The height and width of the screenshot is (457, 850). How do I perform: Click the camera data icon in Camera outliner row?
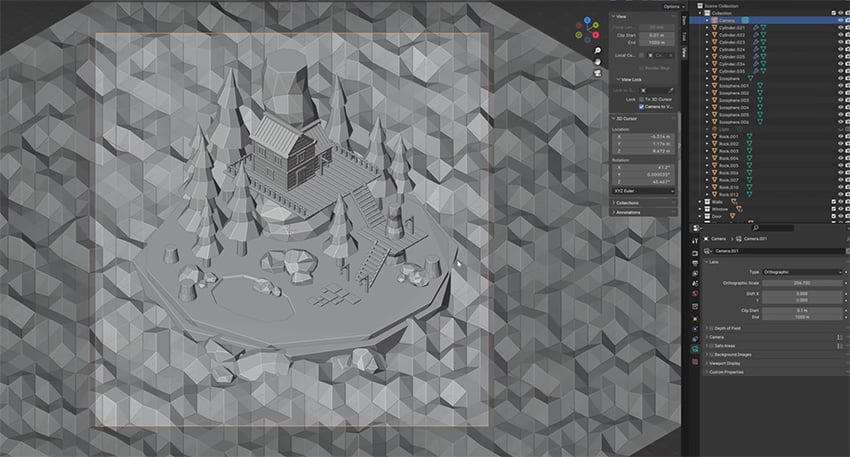tap(745, 20)
